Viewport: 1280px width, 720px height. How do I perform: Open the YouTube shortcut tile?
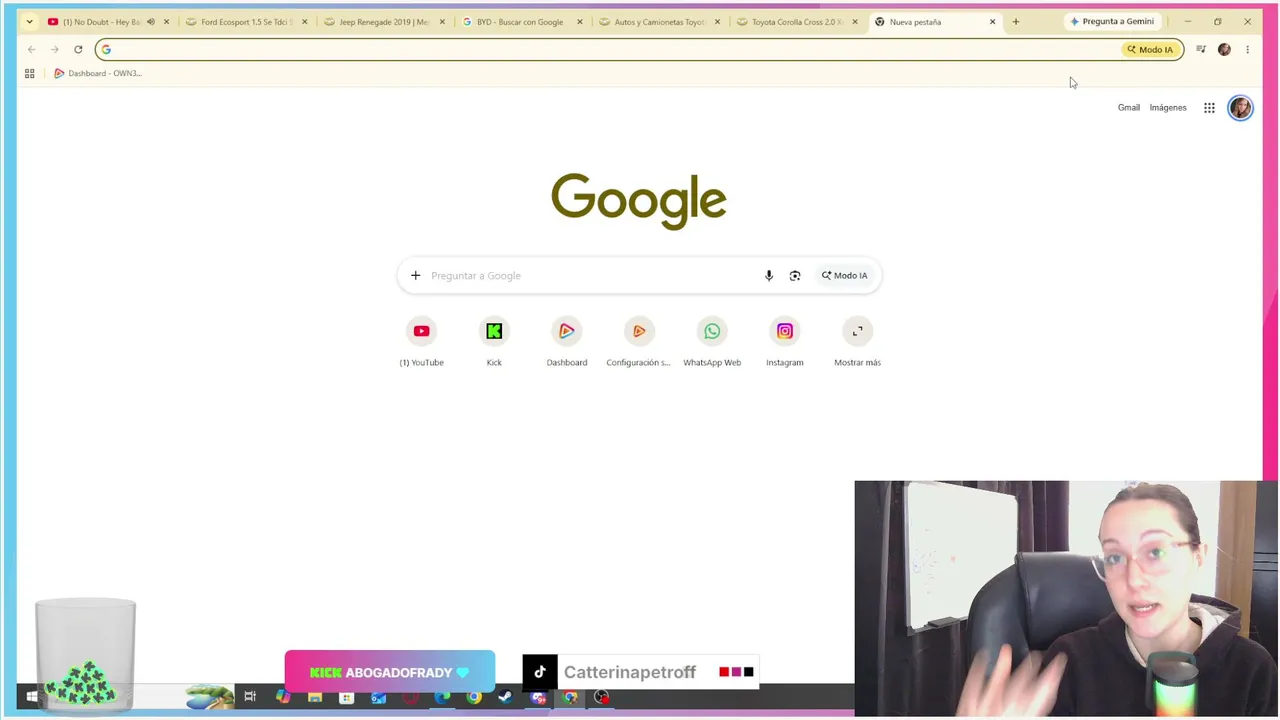pyautogui.click(x=421, y=342)
